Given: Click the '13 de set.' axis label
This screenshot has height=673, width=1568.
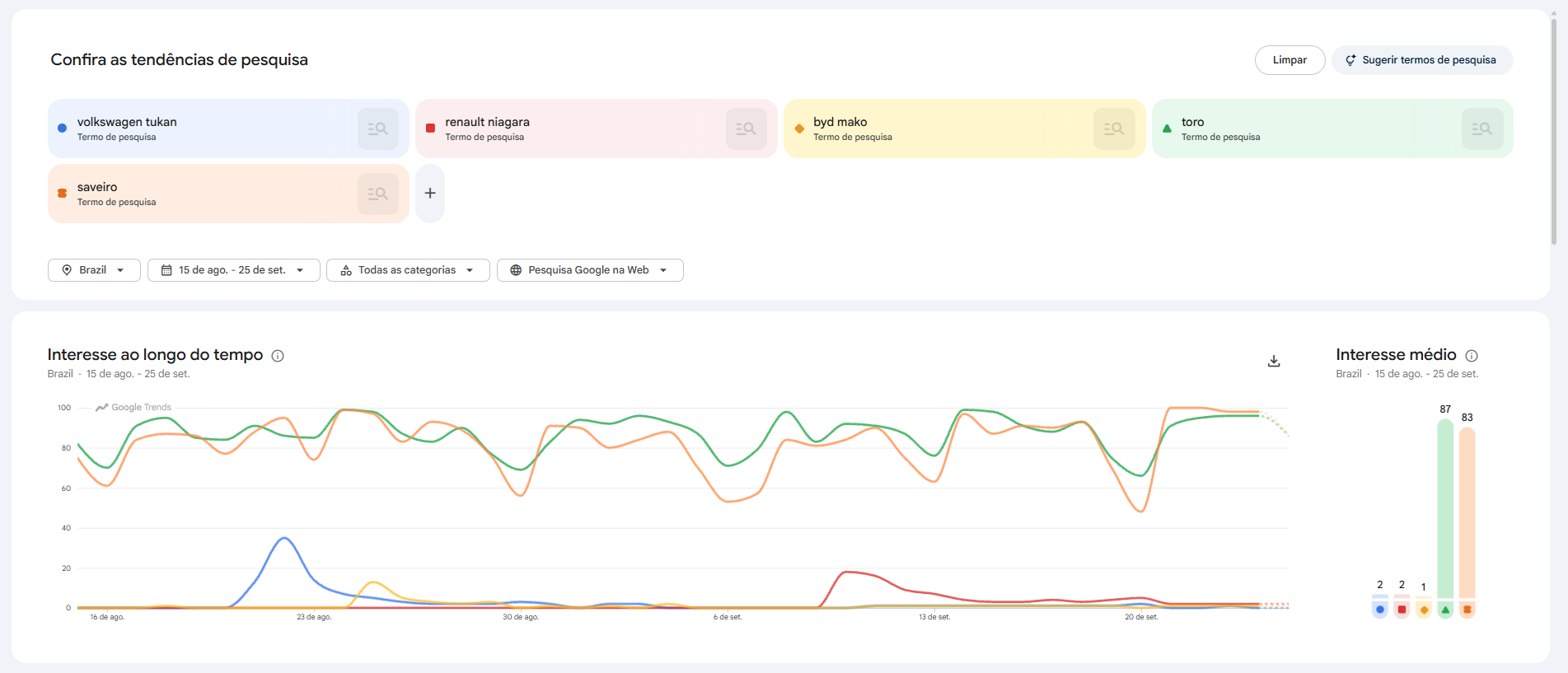Looking at the screenshot, I should pos(934,617).
